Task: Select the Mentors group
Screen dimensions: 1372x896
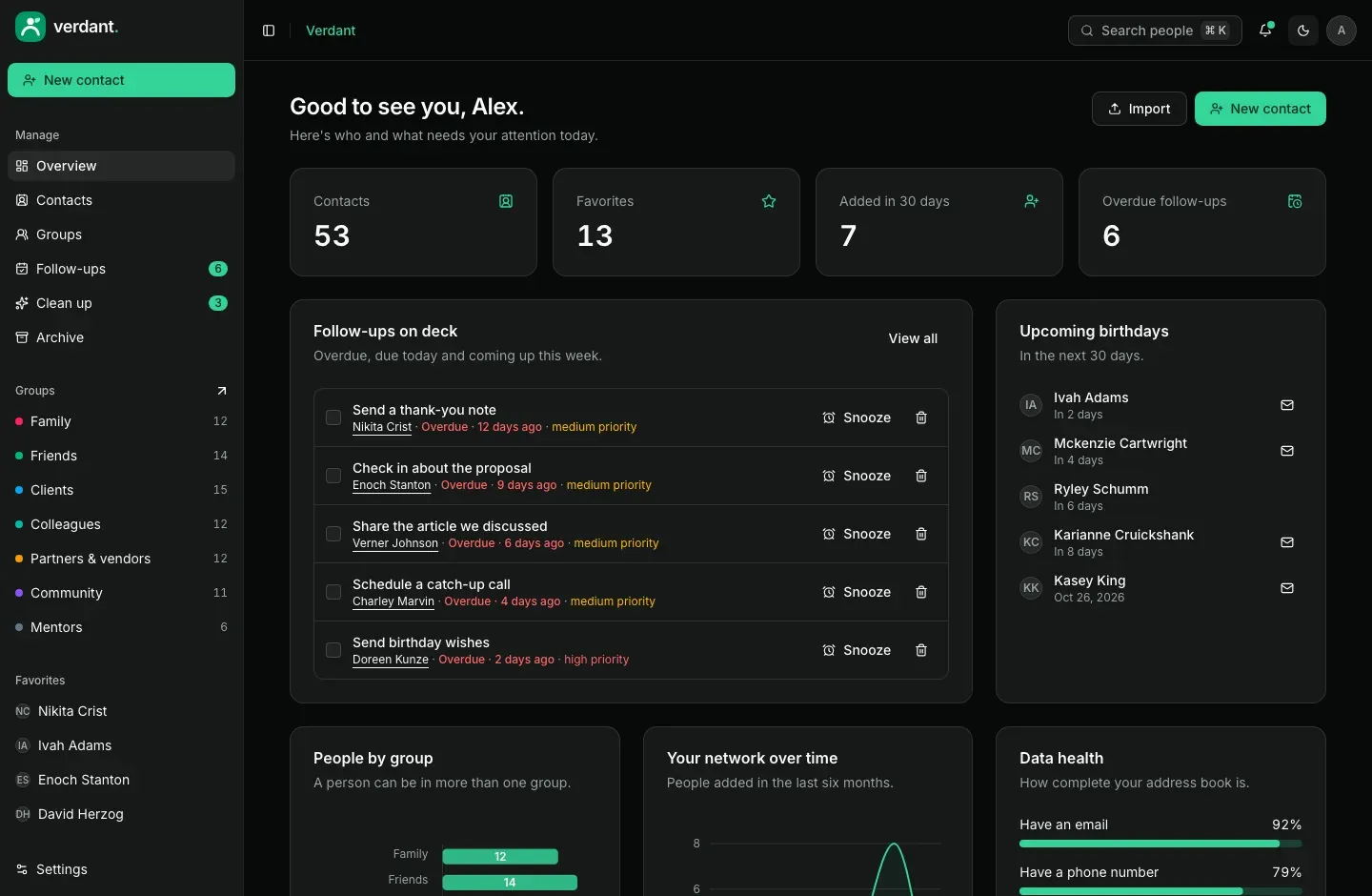Action: point(121,627)
